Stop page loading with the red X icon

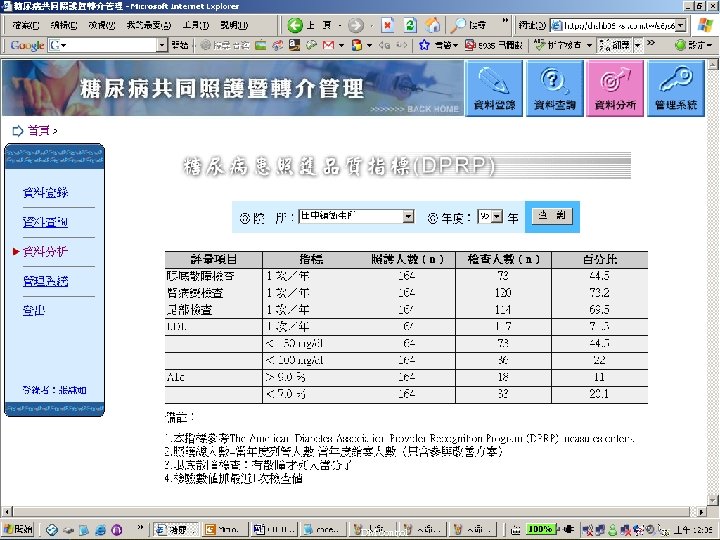pos(388,25)
